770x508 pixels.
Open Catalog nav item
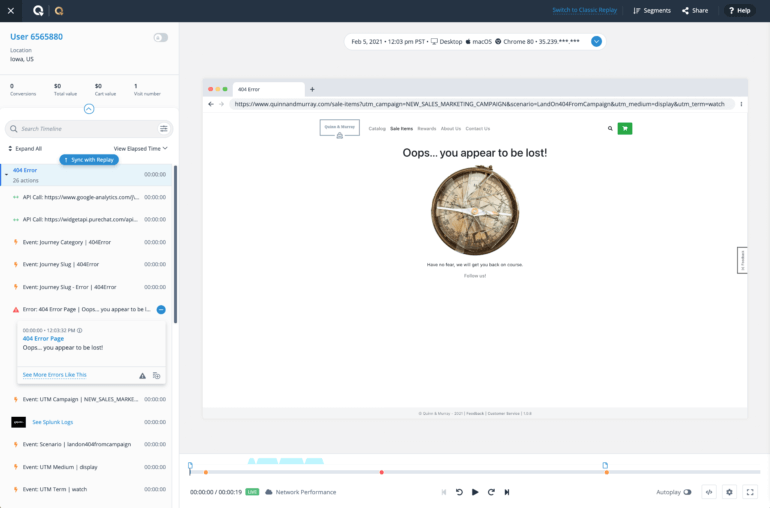[377, 129]
